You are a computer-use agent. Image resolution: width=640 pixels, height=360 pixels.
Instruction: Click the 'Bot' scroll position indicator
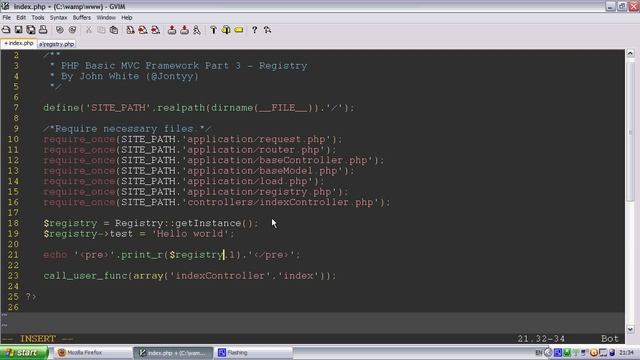[x=609, y=339]
